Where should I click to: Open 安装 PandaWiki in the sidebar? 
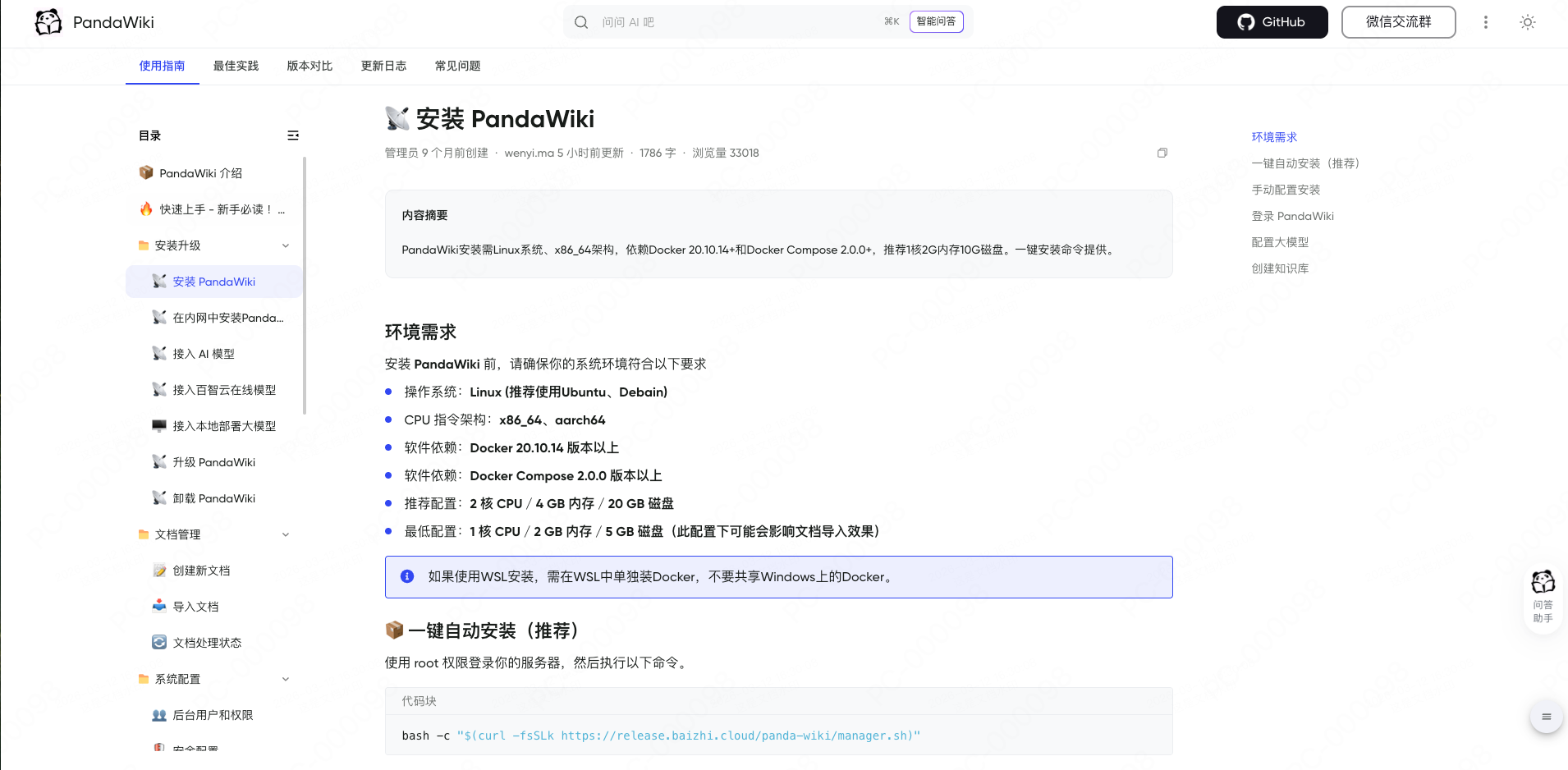coord(214,282)
